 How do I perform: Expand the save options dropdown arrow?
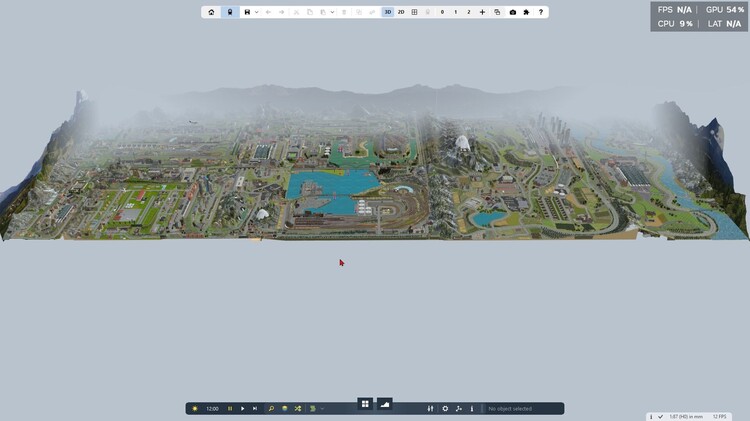pos(257,12)
